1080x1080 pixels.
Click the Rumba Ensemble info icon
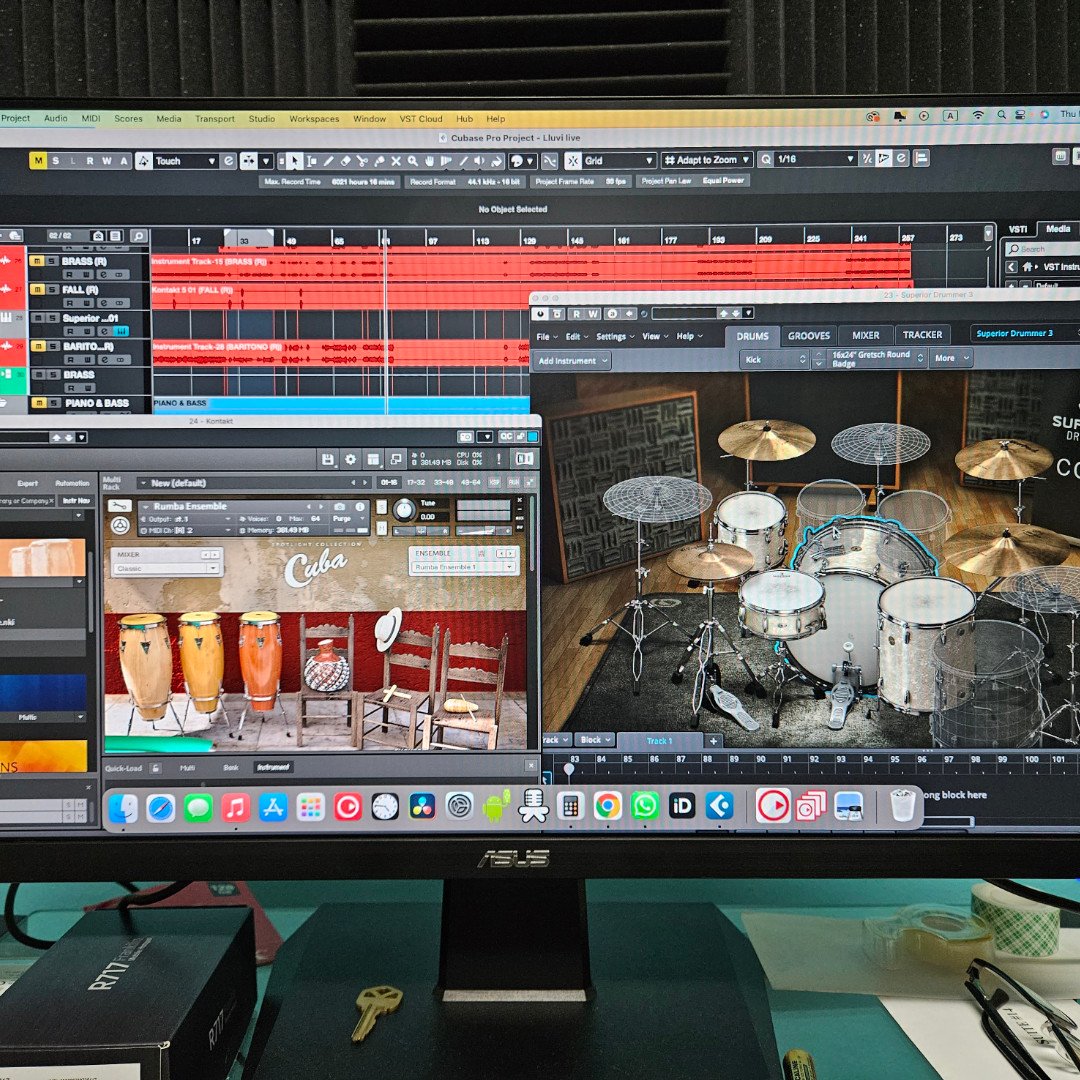[x=360, y=506]
